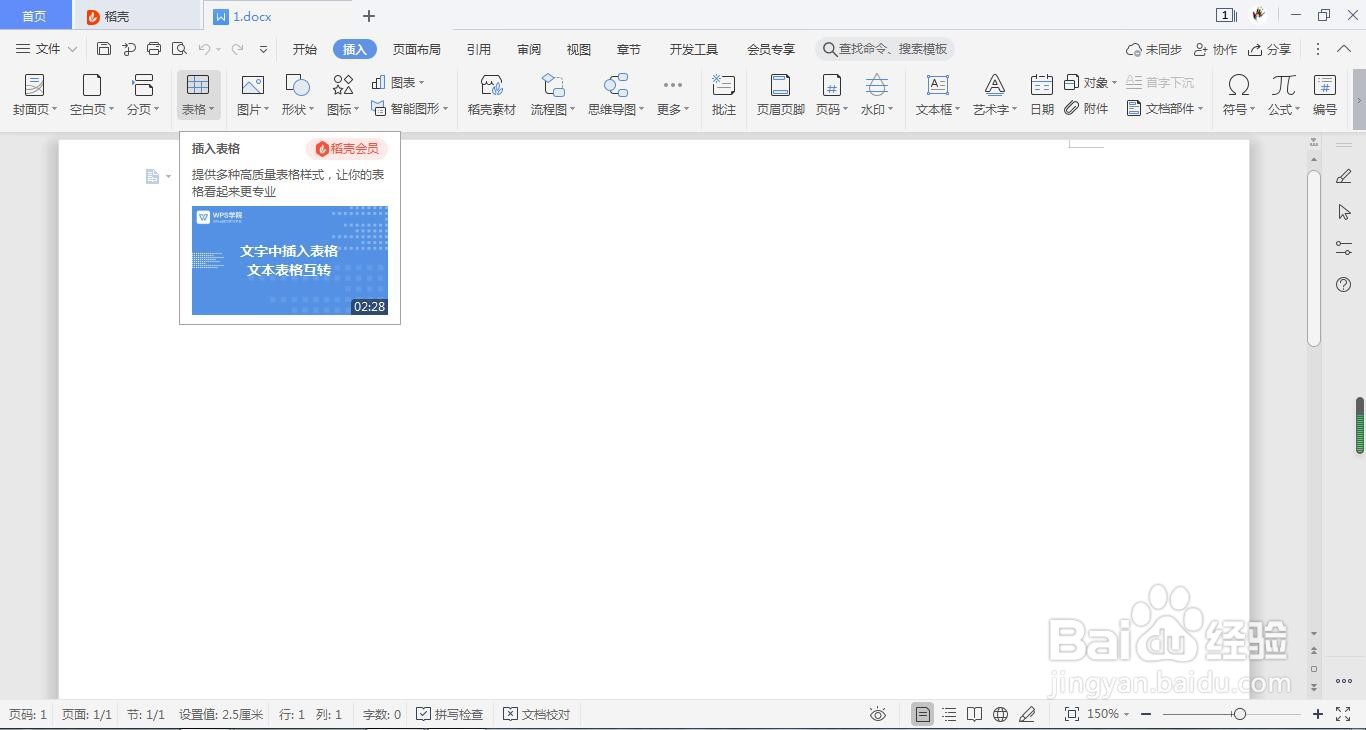The width and height of the screenshot is (1366, 730).
Task: Click the Save icon in quick access toolbar
Action: [x=104, y=49]
